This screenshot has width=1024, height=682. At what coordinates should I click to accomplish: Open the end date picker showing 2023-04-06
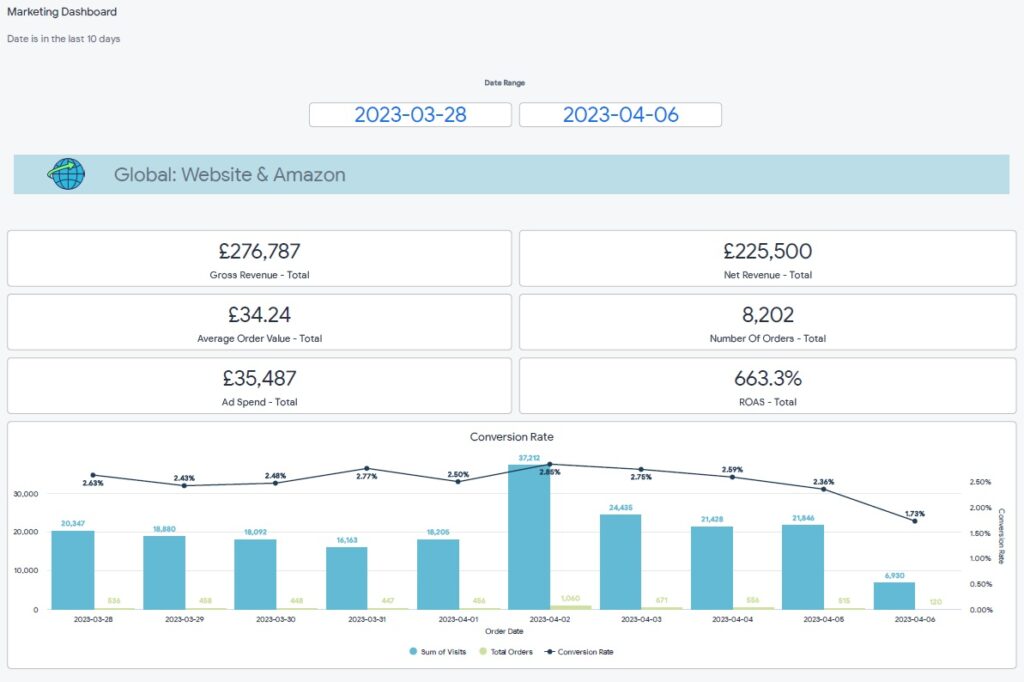tap(621, 114)
